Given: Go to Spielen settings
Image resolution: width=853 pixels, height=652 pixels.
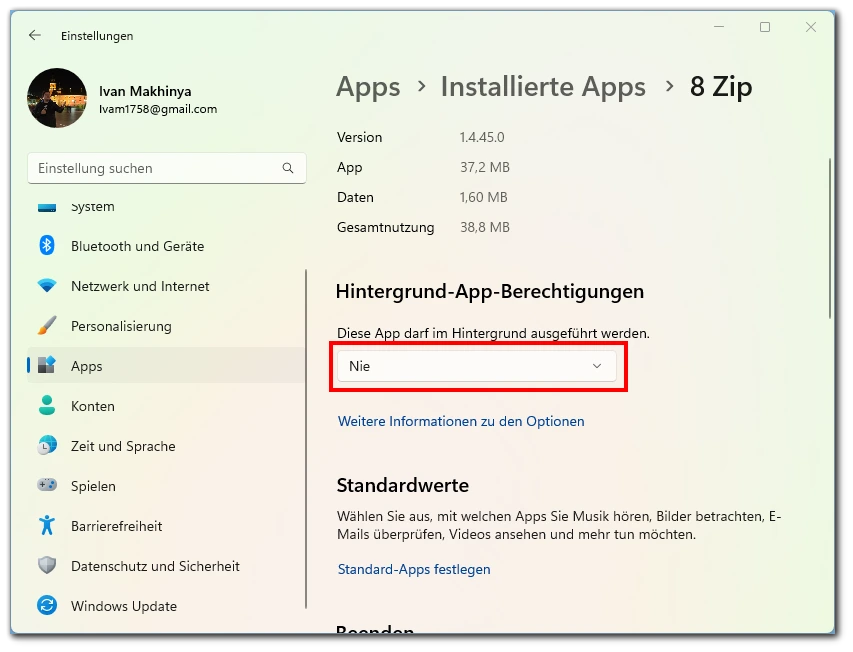Looking at the screenshot, I should pos(166,486).
